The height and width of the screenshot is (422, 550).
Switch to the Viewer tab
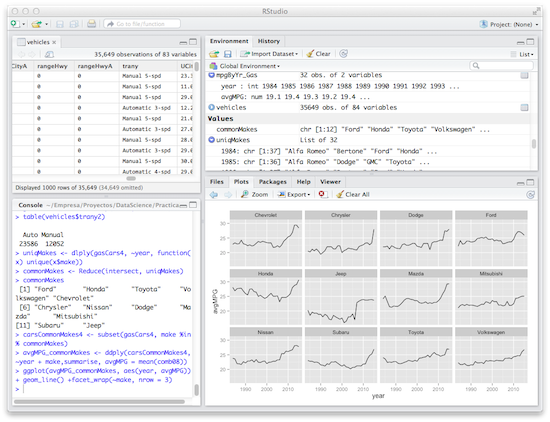pos(330,182)
